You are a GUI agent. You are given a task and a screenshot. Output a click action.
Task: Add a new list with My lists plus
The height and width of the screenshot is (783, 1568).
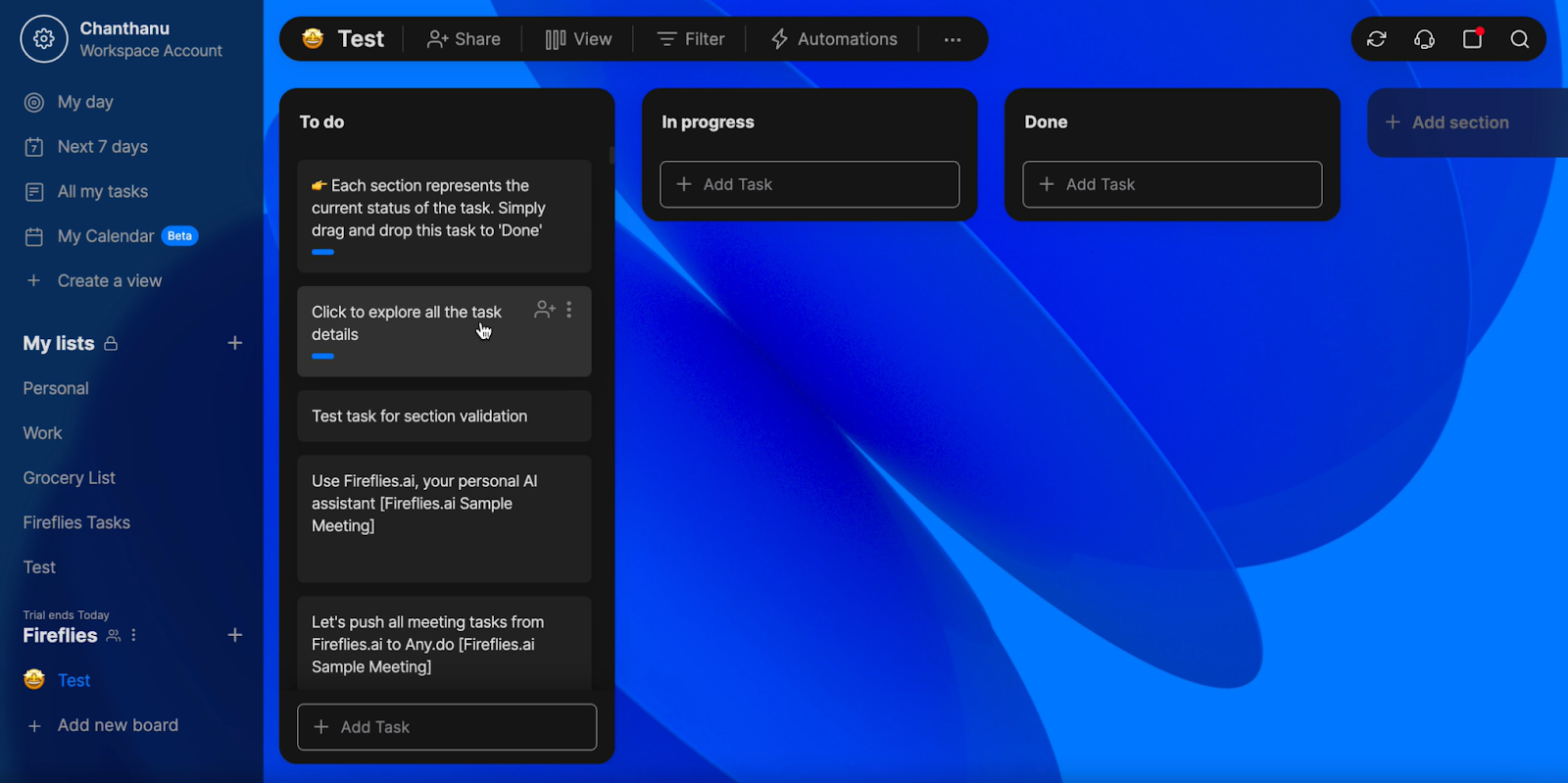235,343
